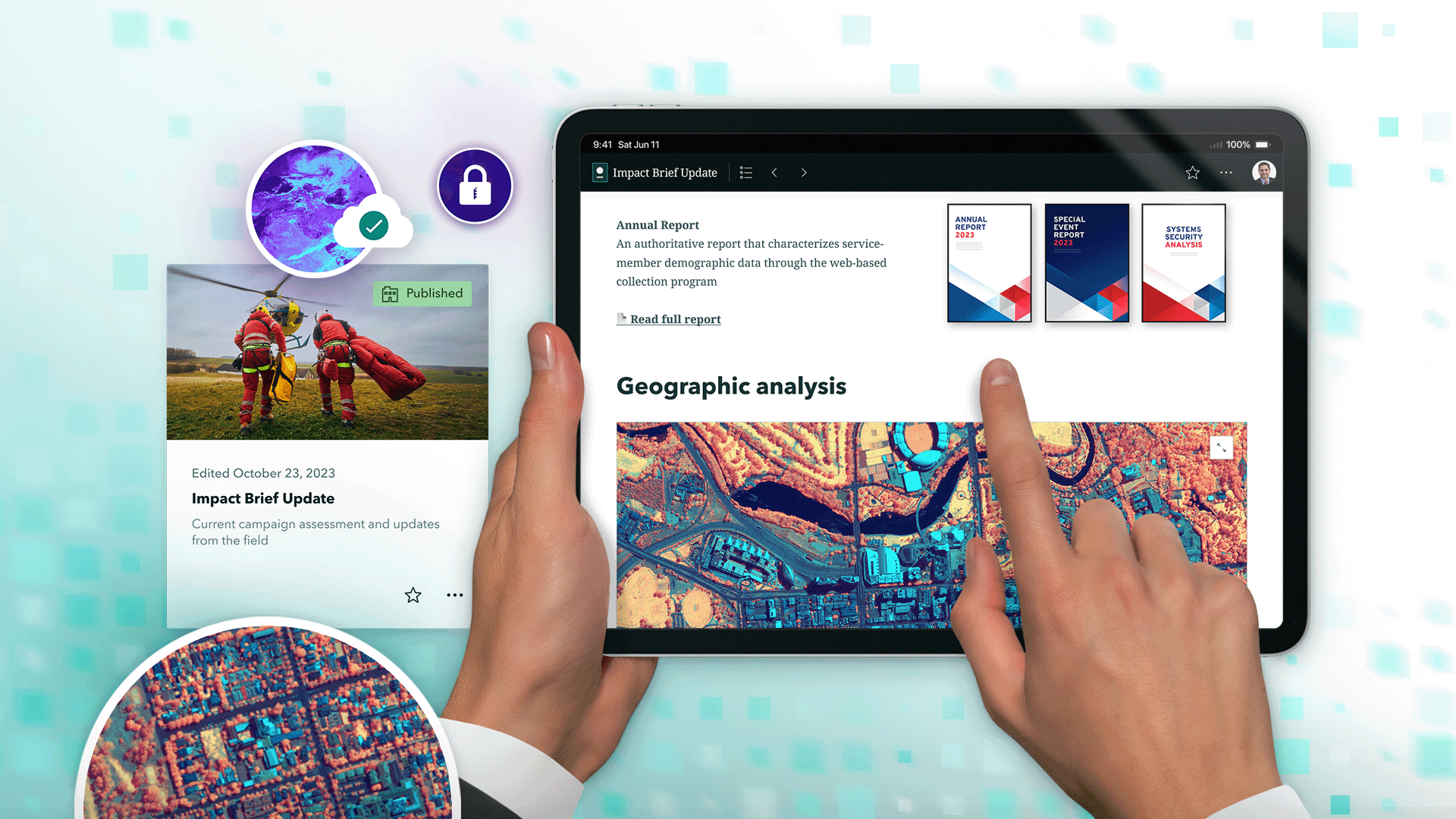The image size is (1456, 819).
Task: Navigate back using the left chevron arrow
Action: [x=775, y=171]
